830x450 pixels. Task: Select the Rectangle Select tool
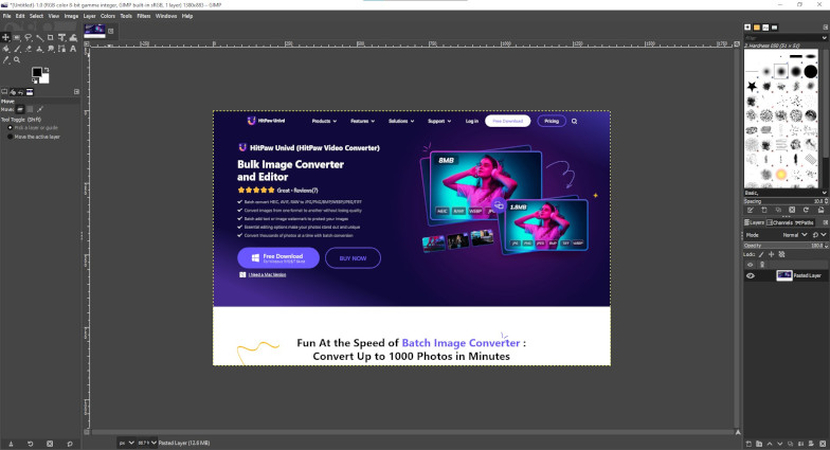[x=17, y=38]
